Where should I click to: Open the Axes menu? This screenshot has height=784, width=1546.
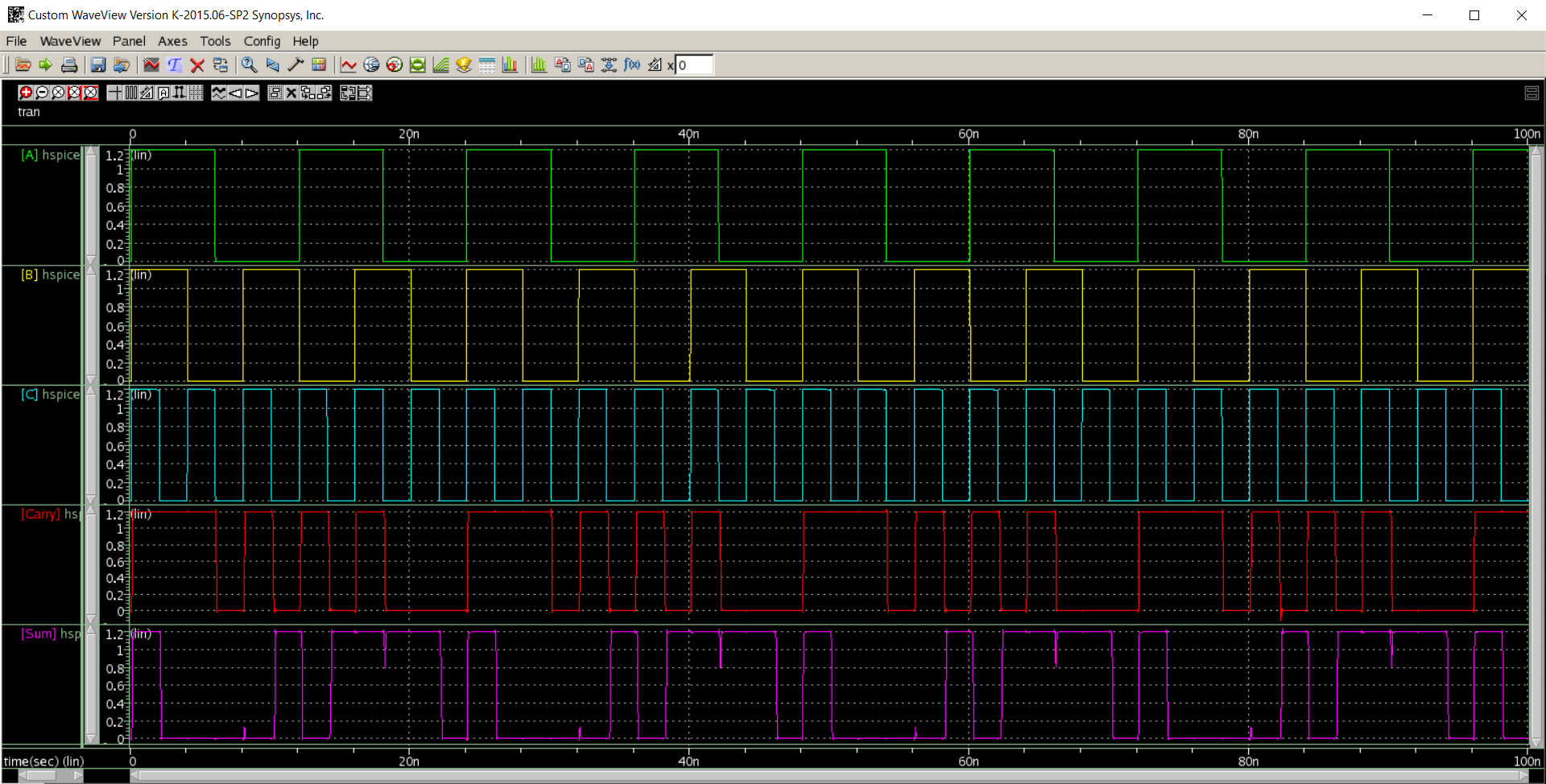[172, 41]
